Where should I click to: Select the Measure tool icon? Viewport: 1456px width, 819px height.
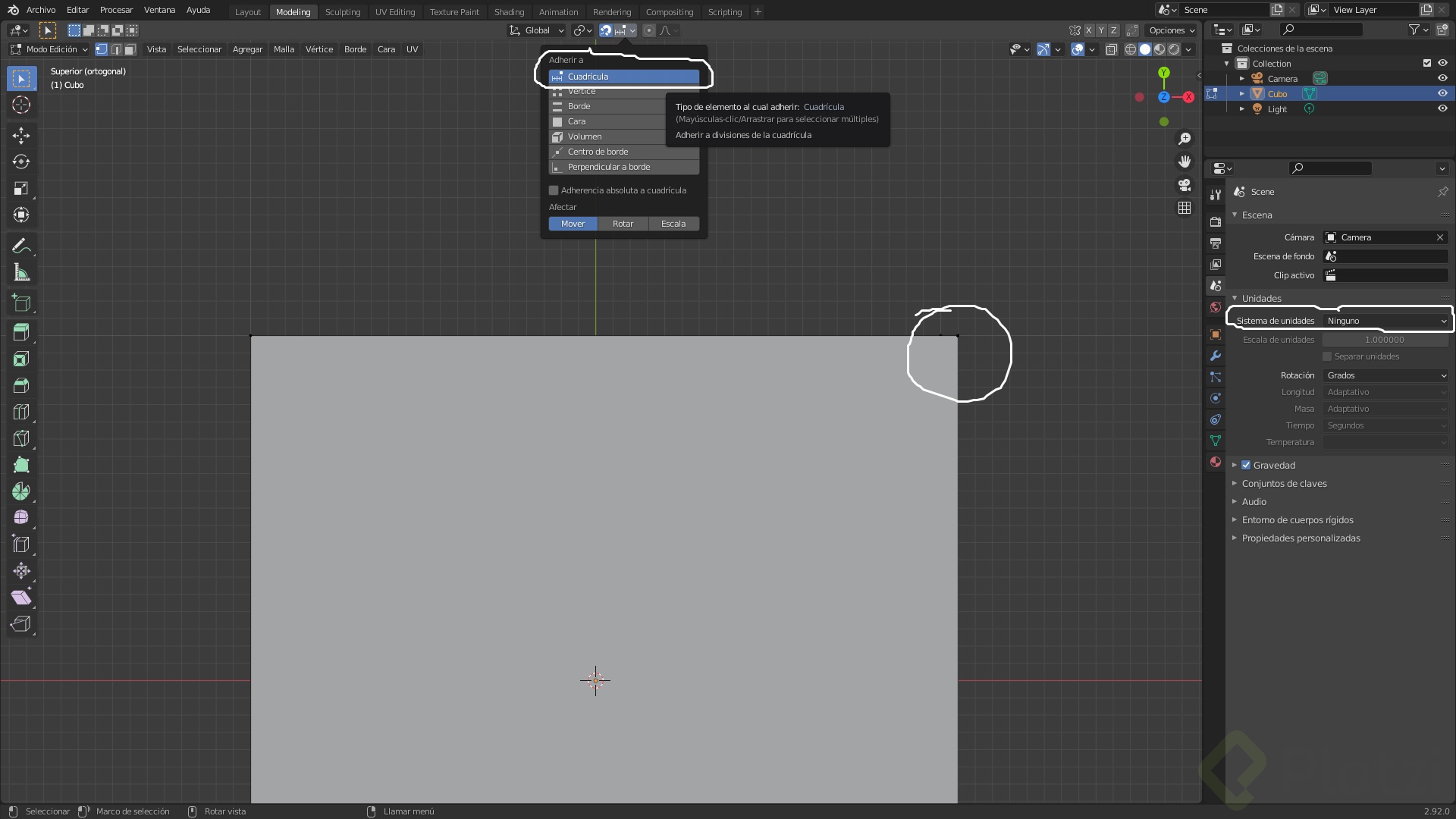(x=21, y=273)
